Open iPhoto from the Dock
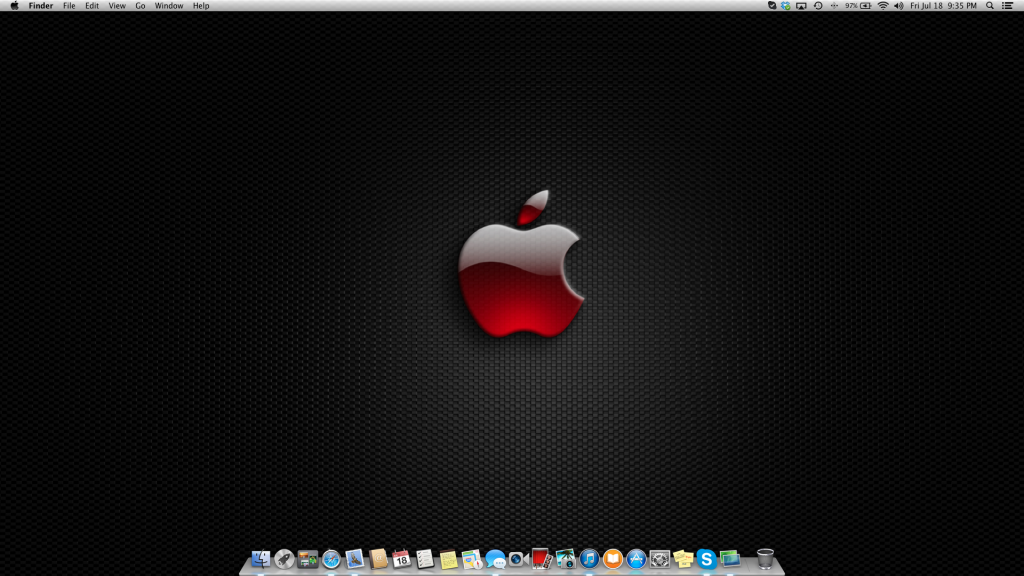This screenshot has width=1024, height=576. 566,559
